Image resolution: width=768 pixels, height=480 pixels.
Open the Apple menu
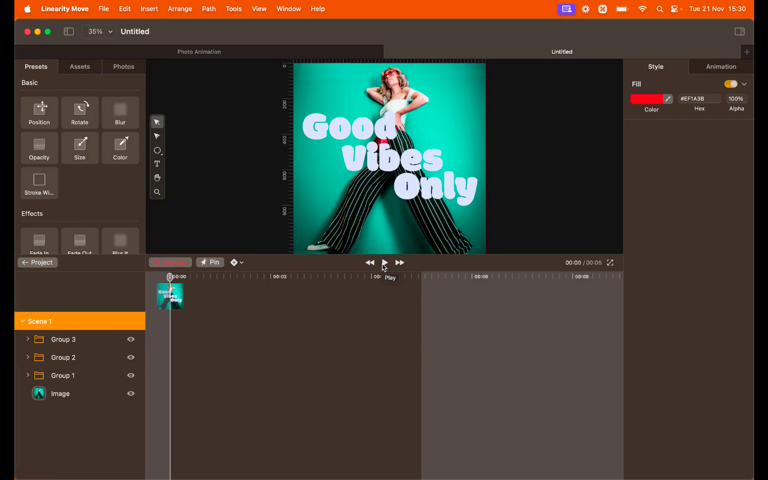pyautogui.click(x=27, y=9)
